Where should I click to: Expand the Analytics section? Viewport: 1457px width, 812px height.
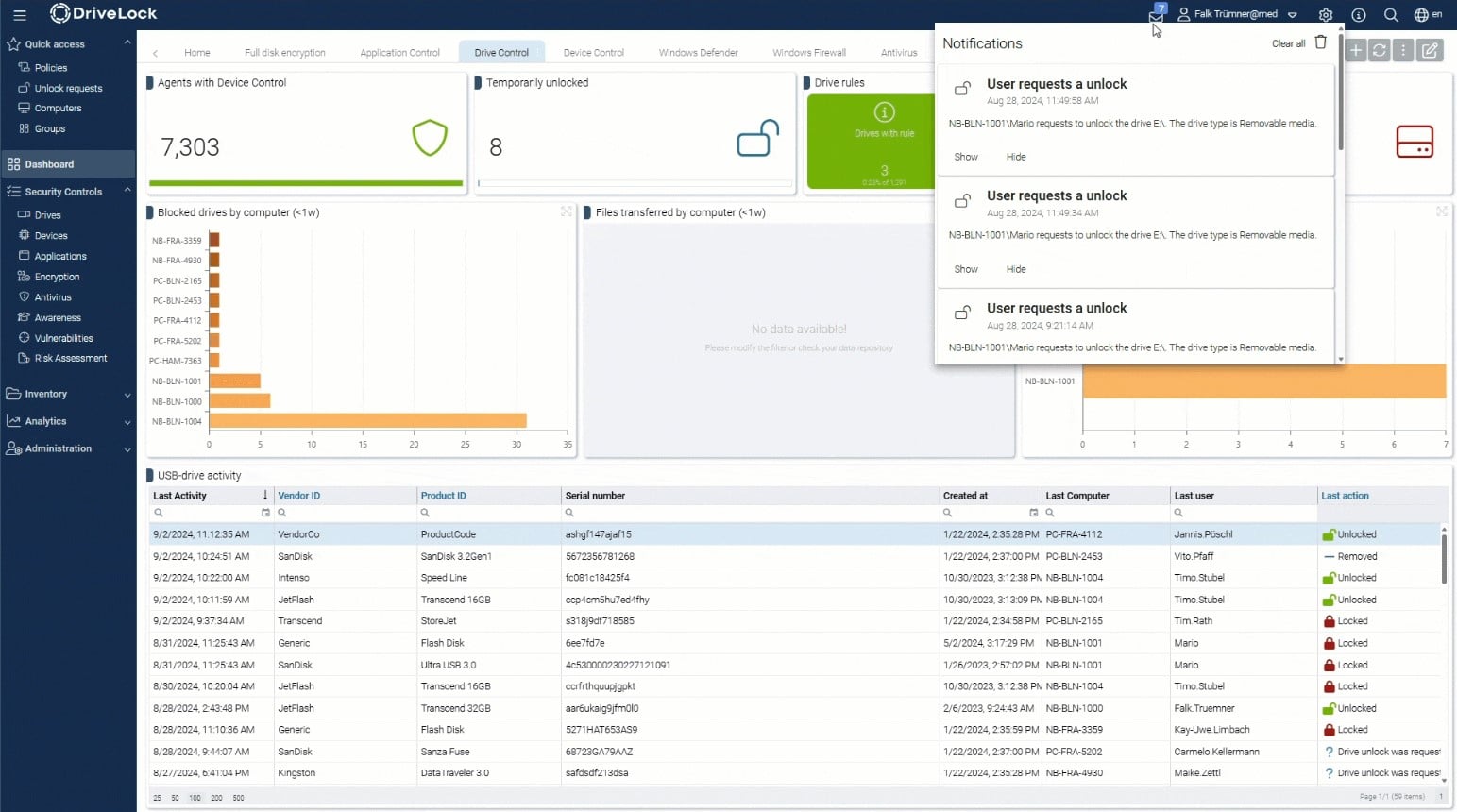click(127, 422)
